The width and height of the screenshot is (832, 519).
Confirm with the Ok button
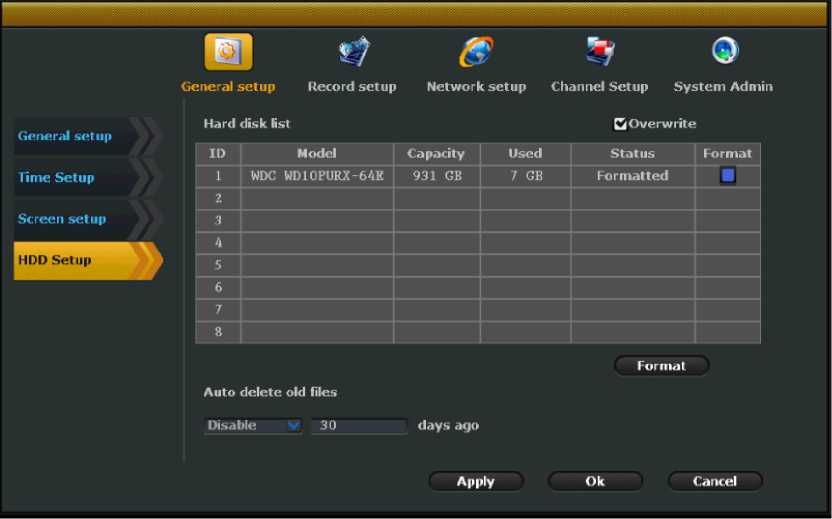595,481
